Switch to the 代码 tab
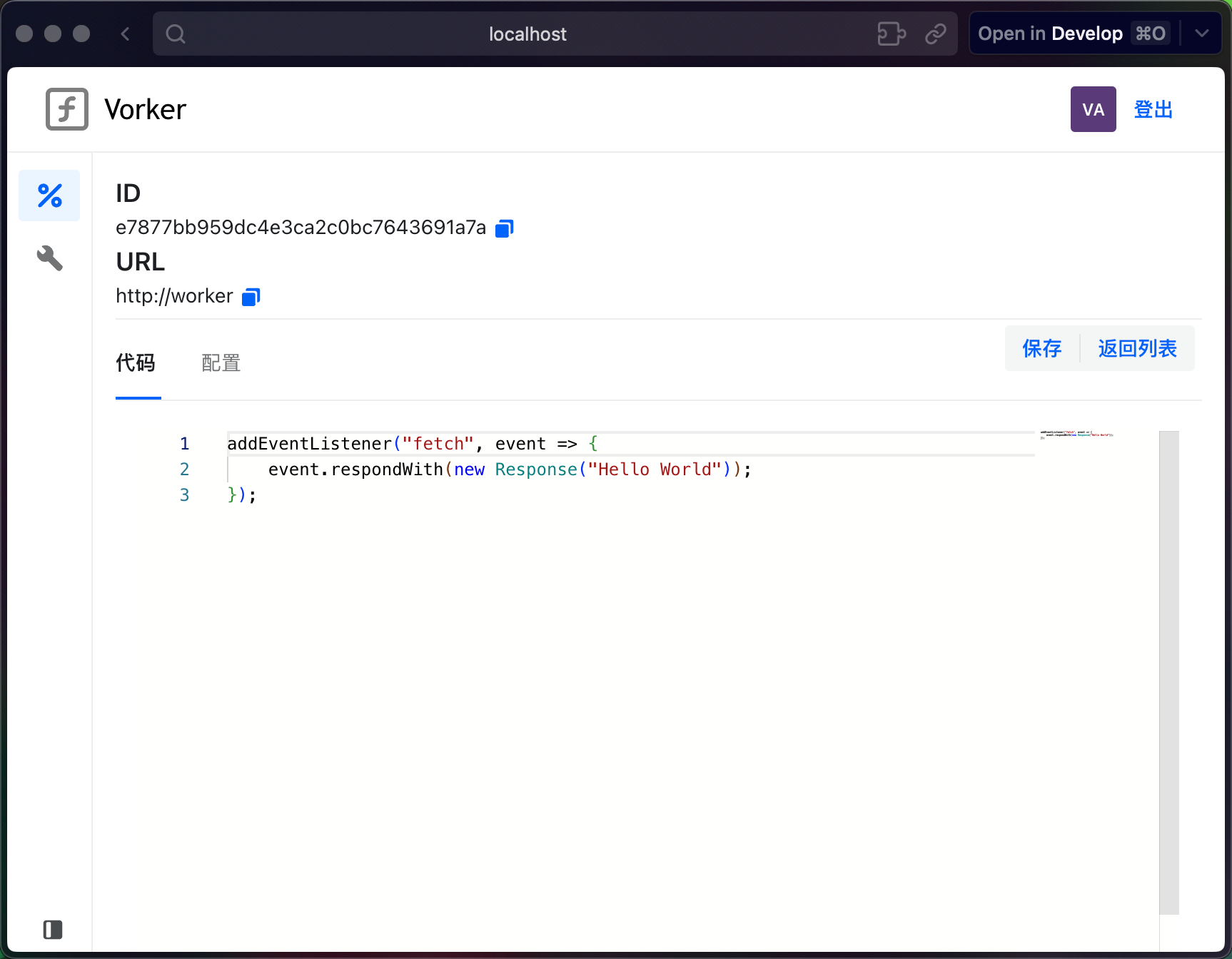The width and height of the screenshot is (1232, 959). 136,363
